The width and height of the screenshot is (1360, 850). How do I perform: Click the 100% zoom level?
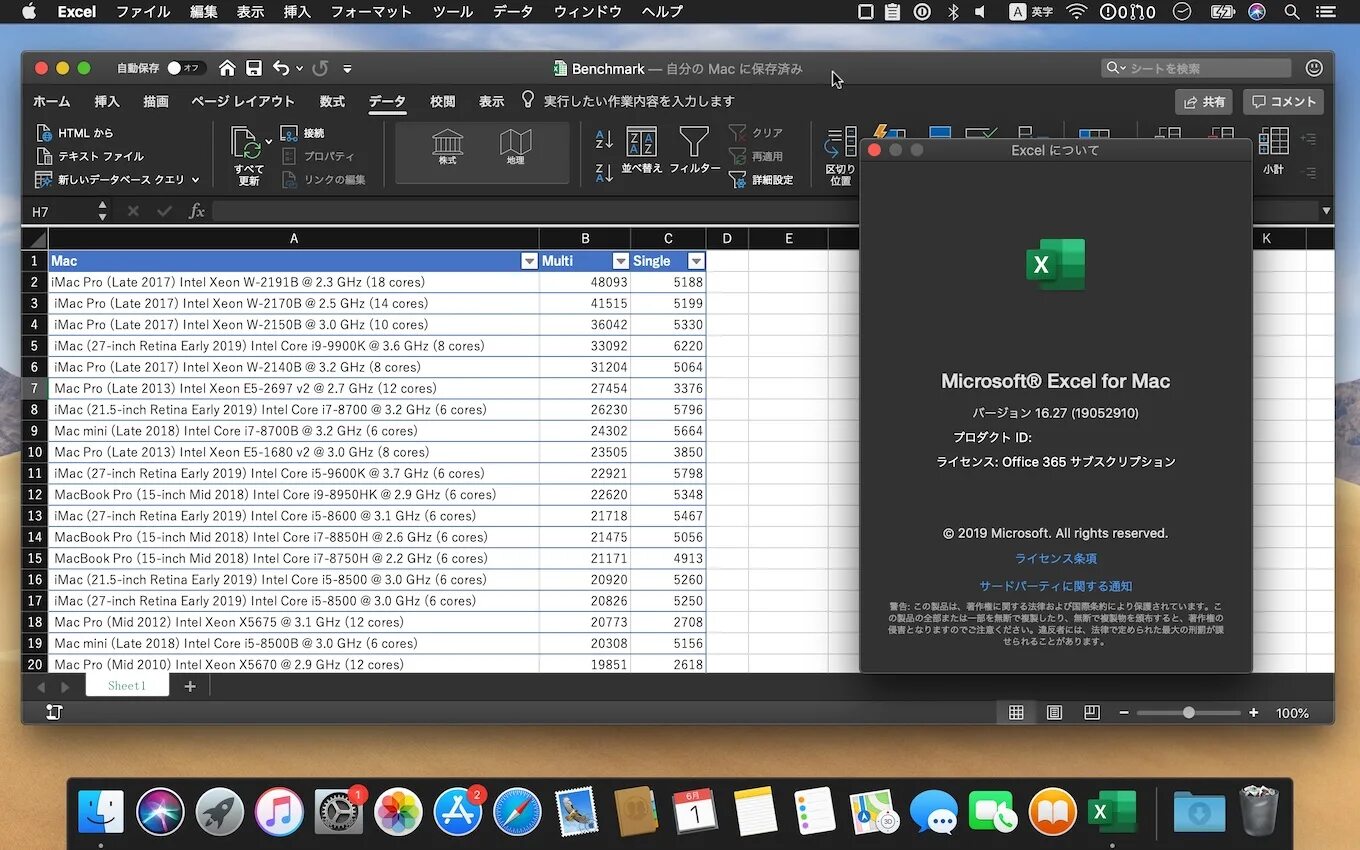1292,713
